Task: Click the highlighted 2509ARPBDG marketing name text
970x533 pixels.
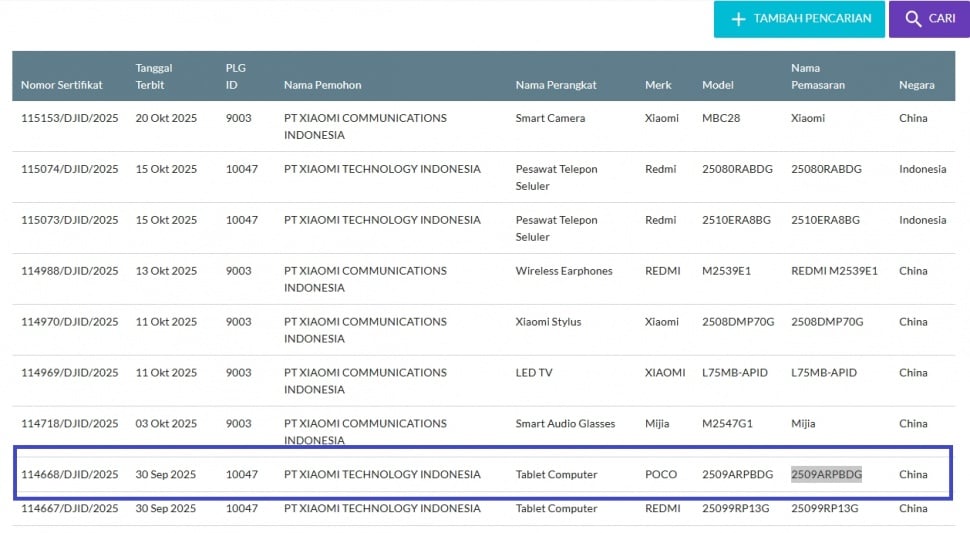Action: coord(826,474)
